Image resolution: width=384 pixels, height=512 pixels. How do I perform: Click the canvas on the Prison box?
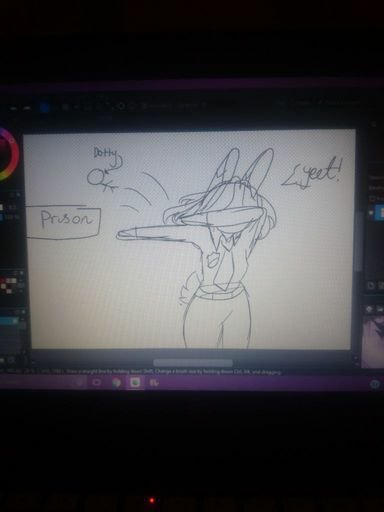pyautogui.click(x=64, y=223)
